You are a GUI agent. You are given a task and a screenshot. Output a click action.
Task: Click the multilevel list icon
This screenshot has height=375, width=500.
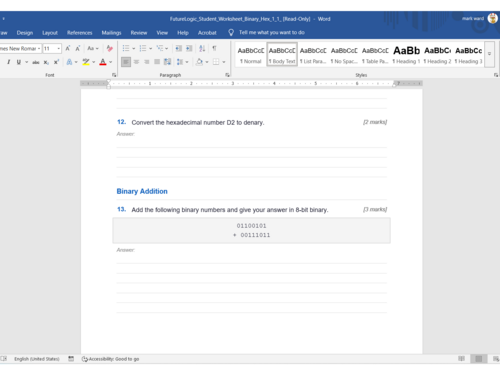(x=160, y=48)
